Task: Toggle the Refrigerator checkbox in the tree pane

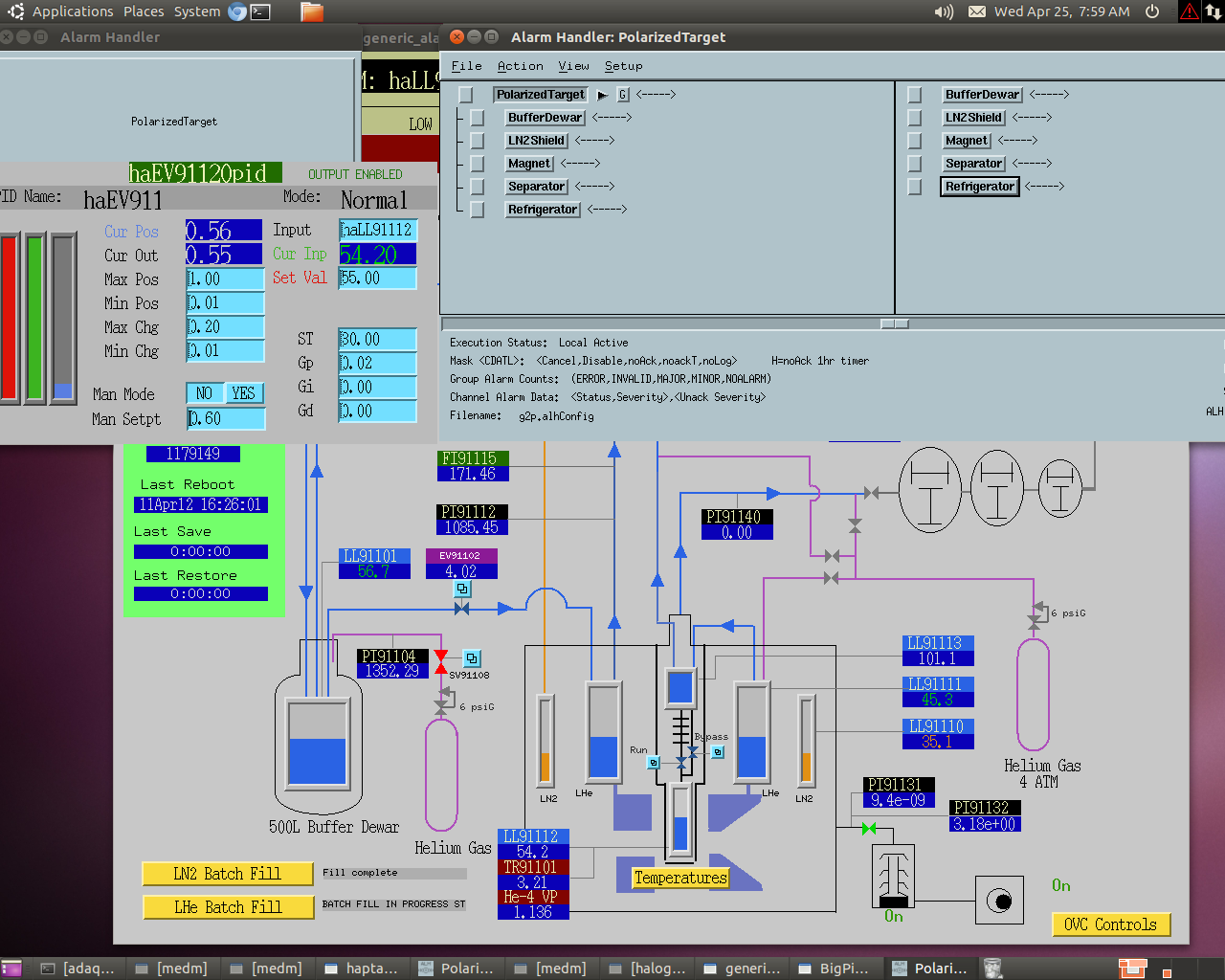Action: pos(478,210)
